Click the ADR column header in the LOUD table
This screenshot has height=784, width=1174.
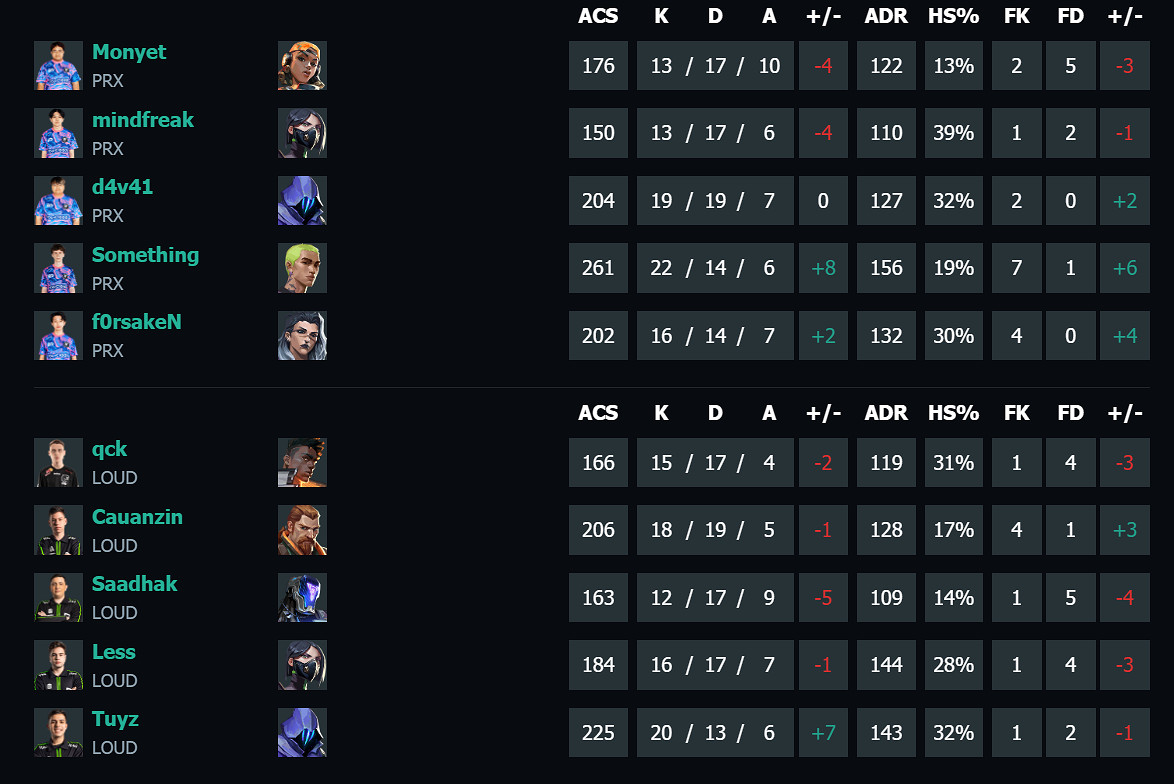[886, 413]
